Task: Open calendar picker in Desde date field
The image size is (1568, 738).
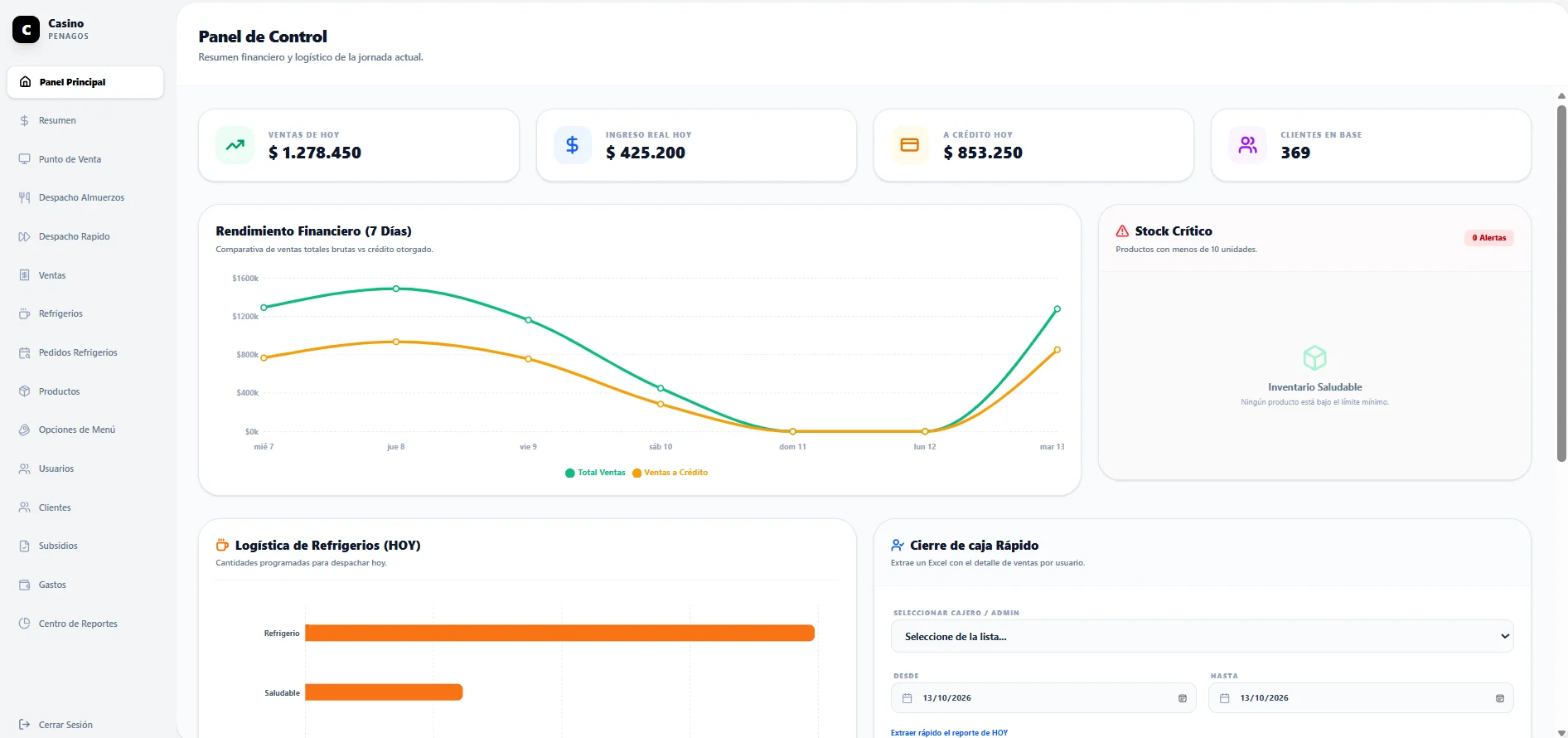Action: click(x=1183, y=698)
